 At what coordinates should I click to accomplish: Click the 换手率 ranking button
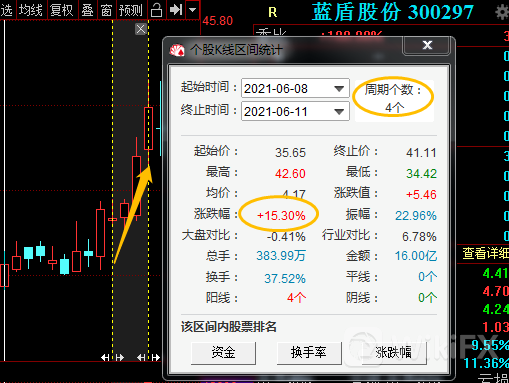pos(309,353)
